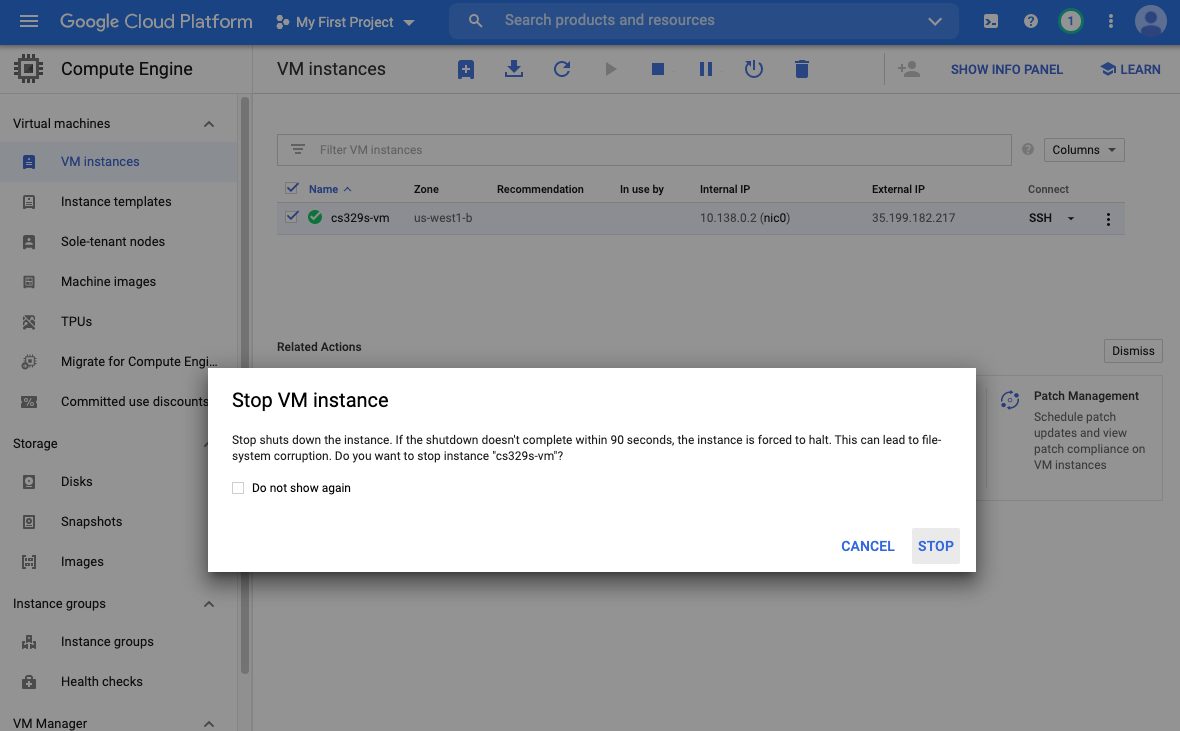The width and height of the screenshot is (1180, 731).
Task: Click the Disks sidebar icon
Action: point(29,482)
